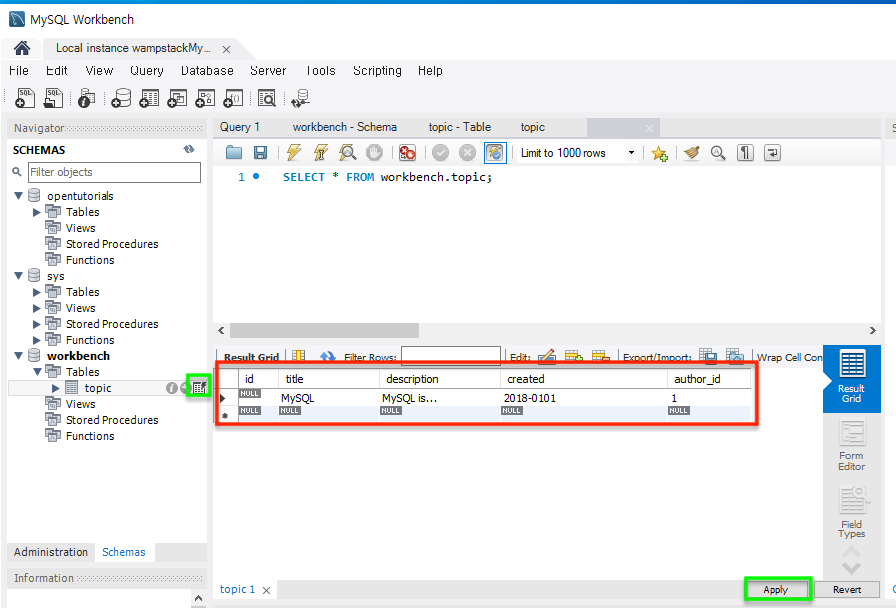The width and height of the screenshot is (896, 608).
Task: Expand Tables under sys schema
Action: tap(37, 292)
